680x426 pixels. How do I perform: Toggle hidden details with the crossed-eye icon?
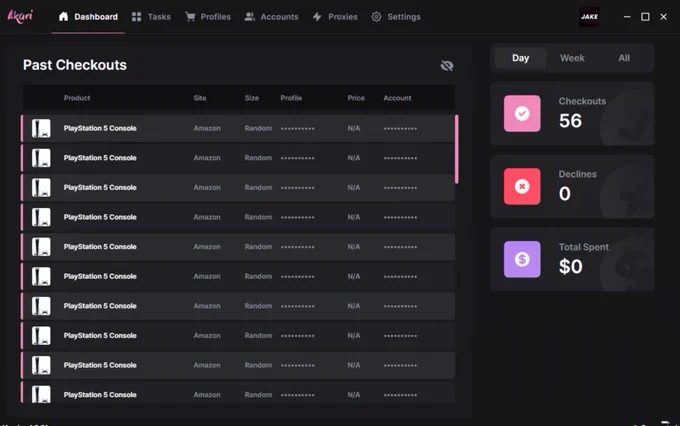(447, 66)
